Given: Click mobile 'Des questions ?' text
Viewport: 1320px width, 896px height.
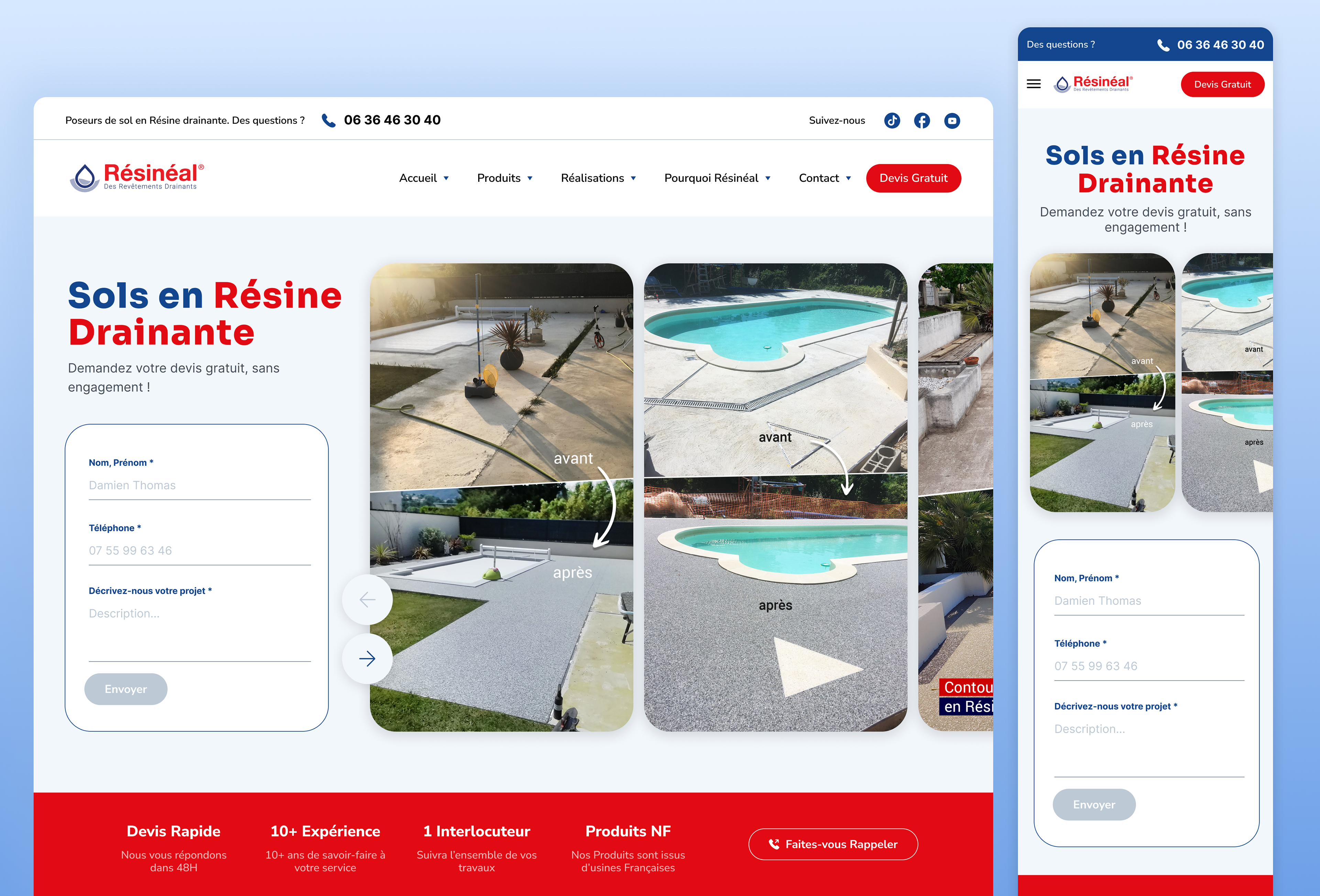Looking at the screenshot, I should tap(1061, 45).
